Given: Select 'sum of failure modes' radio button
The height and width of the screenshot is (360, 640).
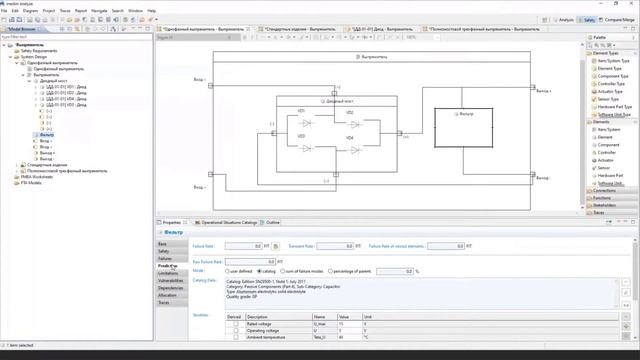Looking at the screenshot, I should coord(282,271).
